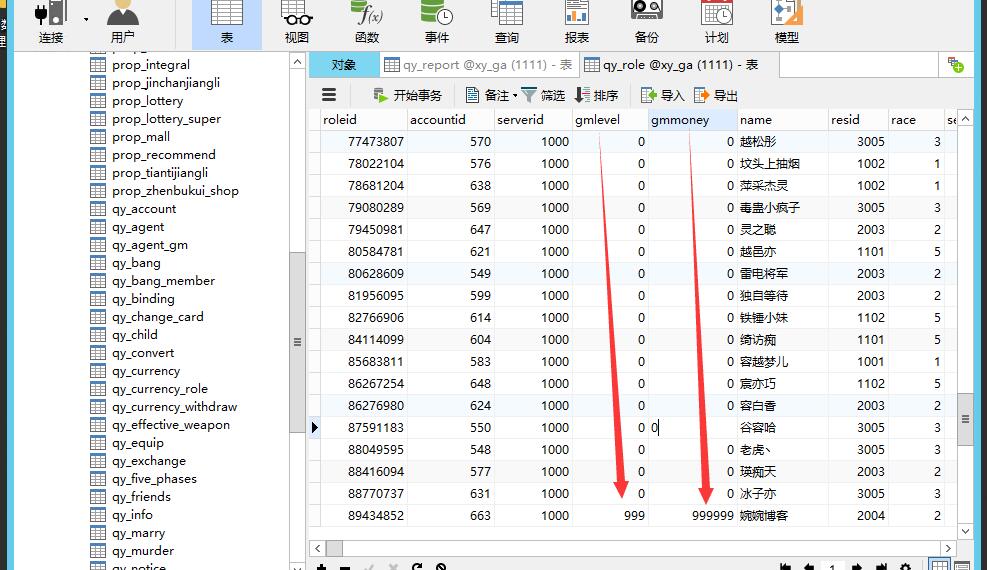Open the hamburger menu in table toolbar

point(329,95)
